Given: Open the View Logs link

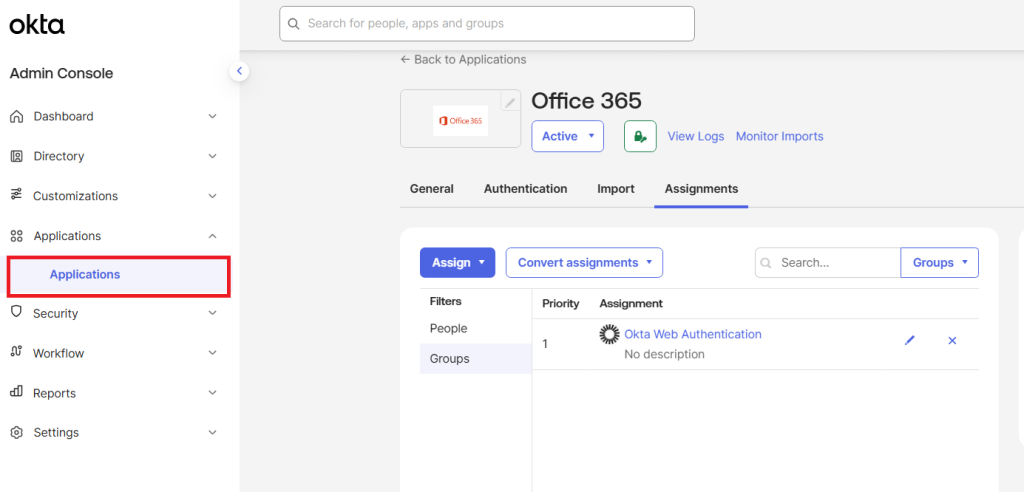Looking at the screenshot, I should pyautogui.click(x=695, y=137).
